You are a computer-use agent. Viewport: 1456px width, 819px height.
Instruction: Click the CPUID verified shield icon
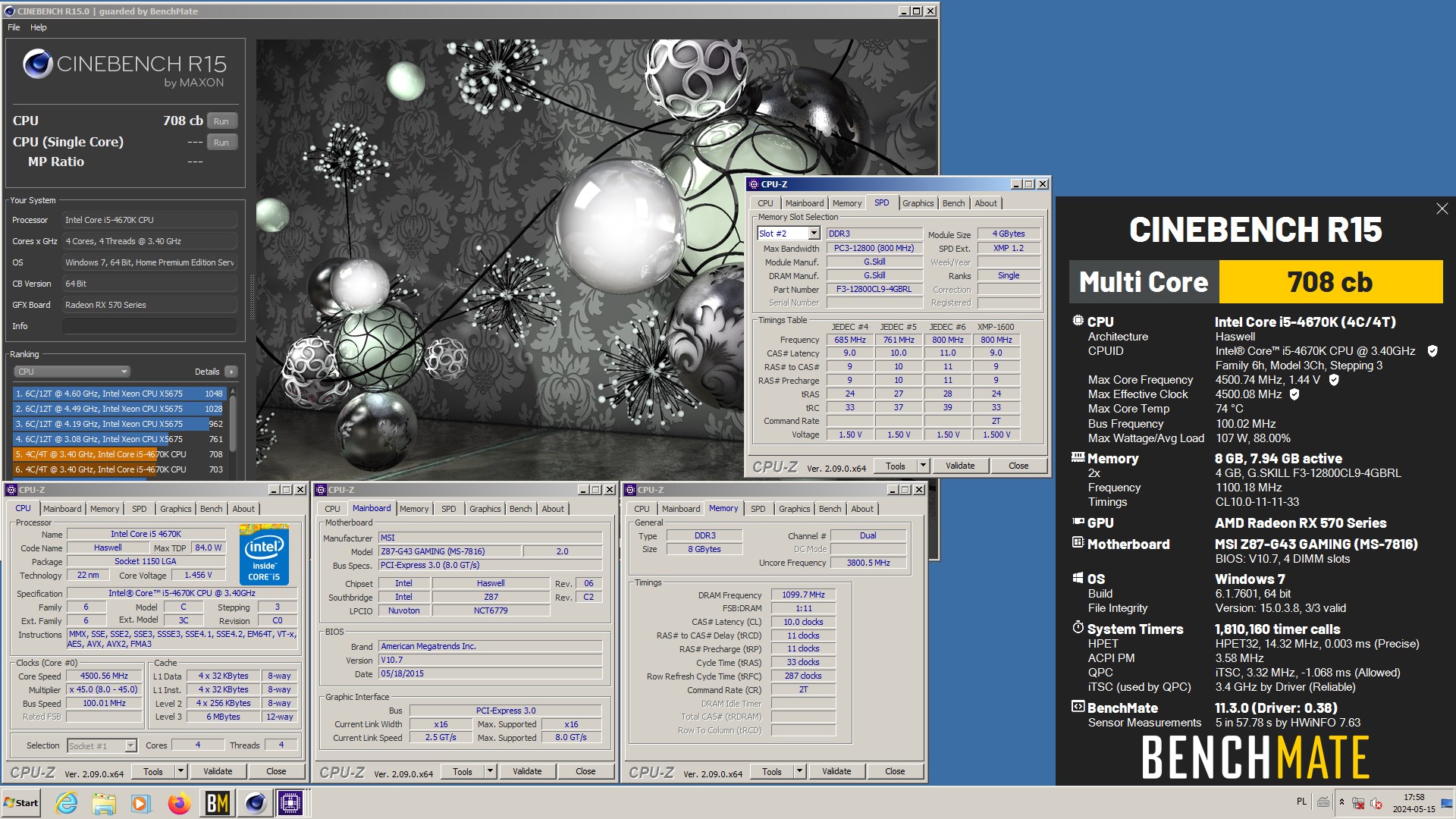pos(1432,351)
